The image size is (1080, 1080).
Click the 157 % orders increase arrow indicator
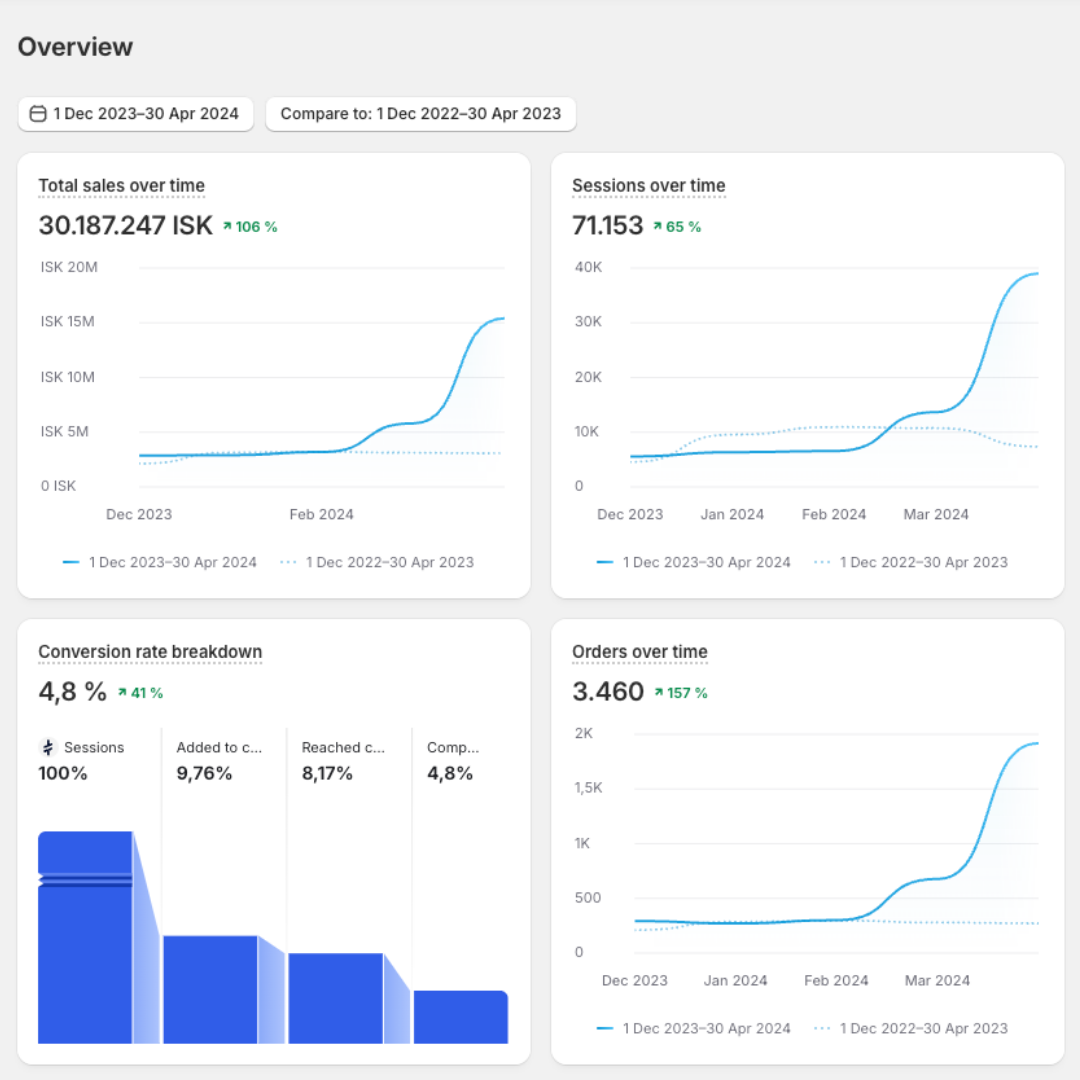(x=659, y=692)
